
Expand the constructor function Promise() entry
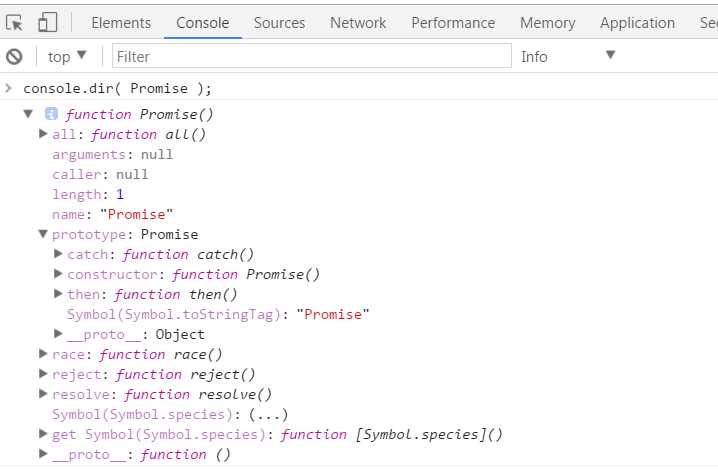58,274
